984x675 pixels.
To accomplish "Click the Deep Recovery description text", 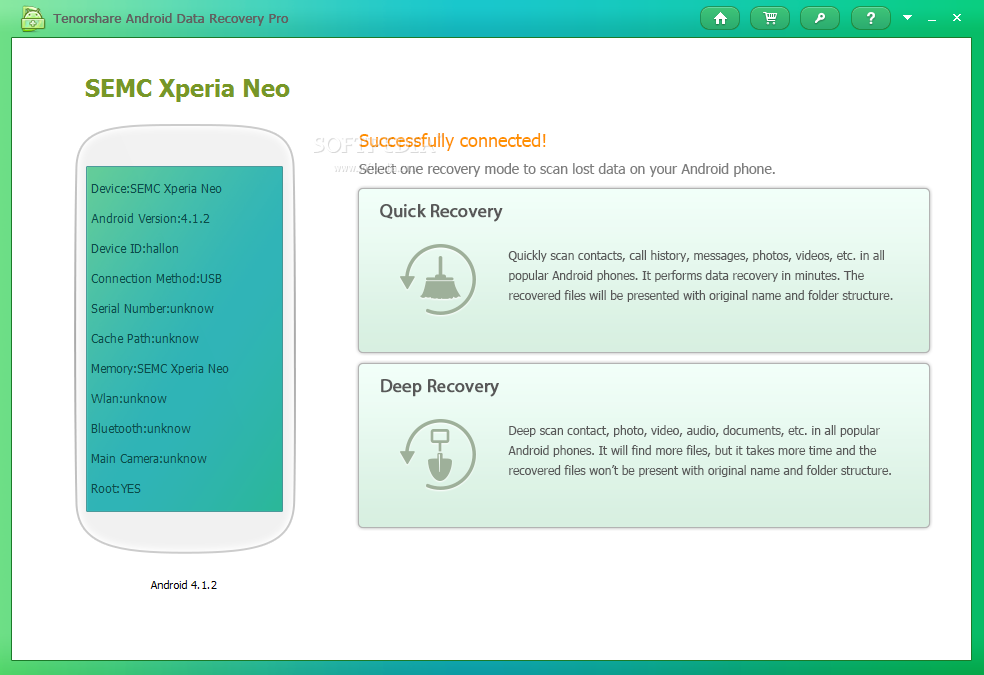I will (700, 450).
